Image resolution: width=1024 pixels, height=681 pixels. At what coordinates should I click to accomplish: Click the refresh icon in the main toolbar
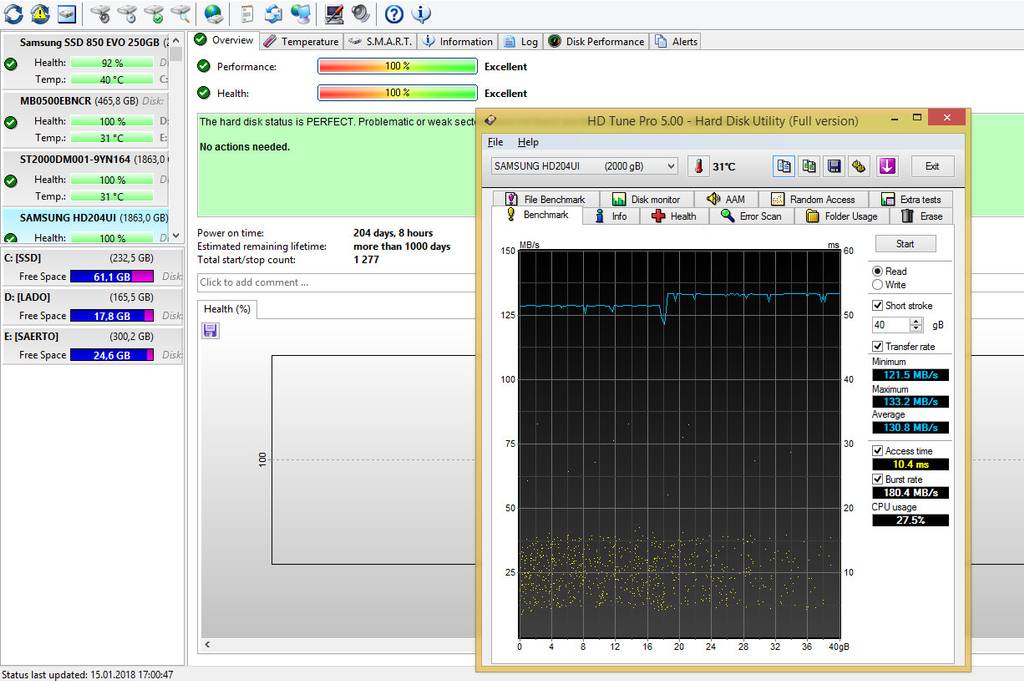click(x=13, y=13)
